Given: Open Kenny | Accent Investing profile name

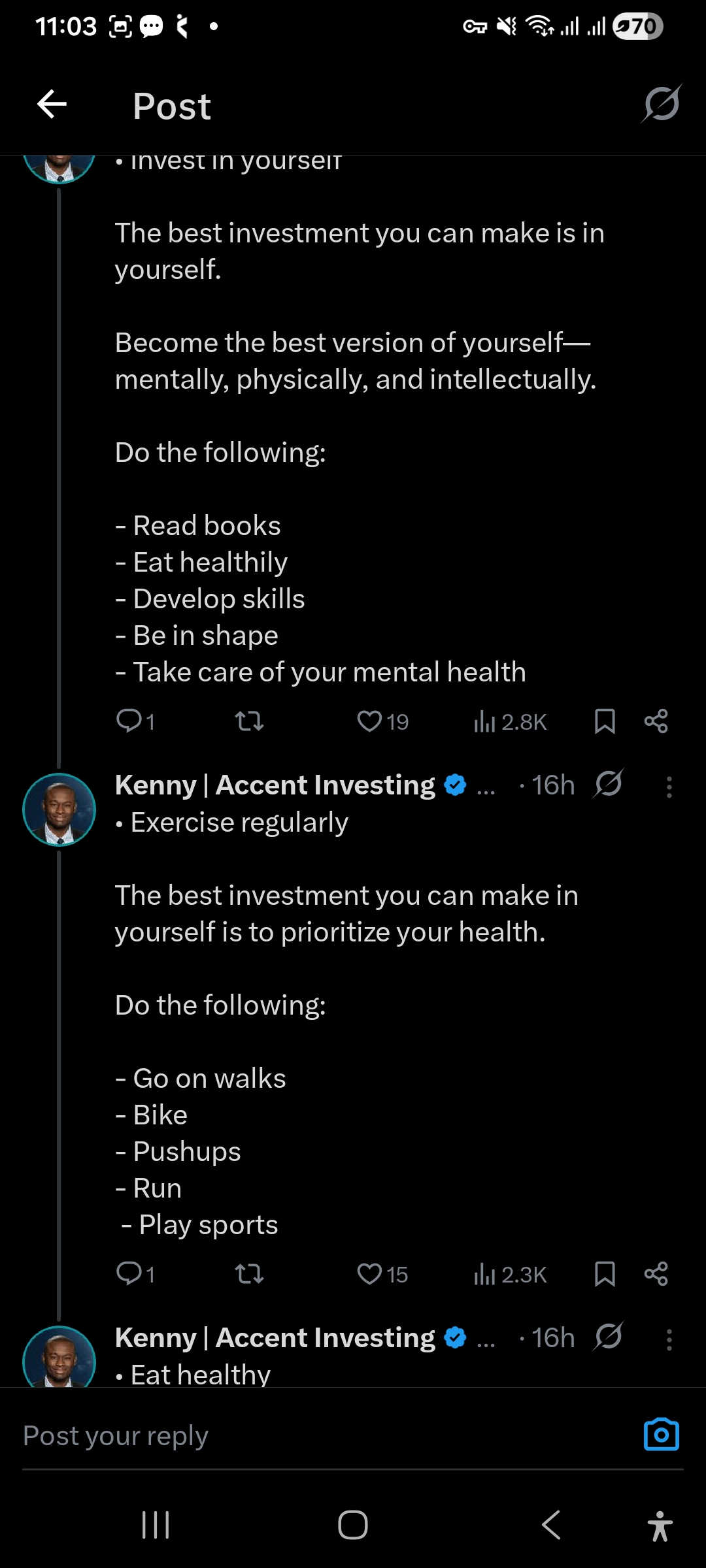Looking at the screenshot, I should (275, 785).
